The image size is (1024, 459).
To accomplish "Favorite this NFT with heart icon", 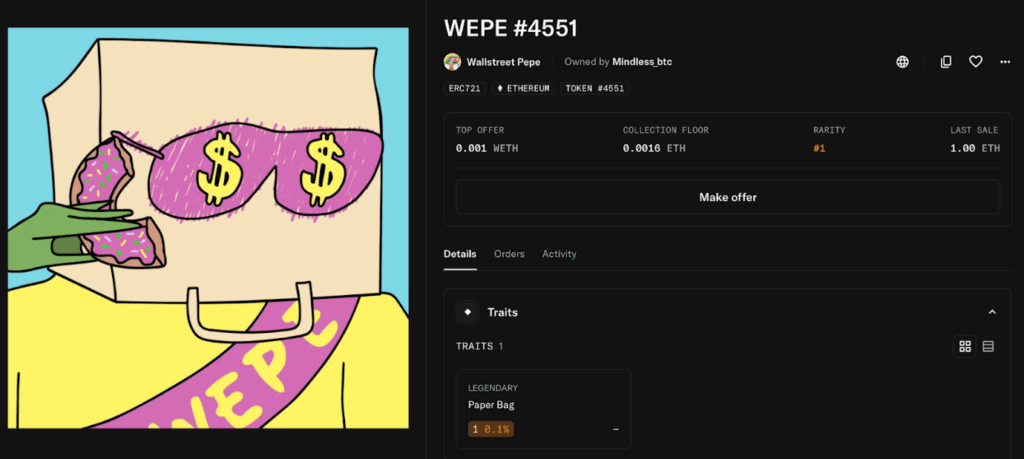I will (x=976, y=62).
